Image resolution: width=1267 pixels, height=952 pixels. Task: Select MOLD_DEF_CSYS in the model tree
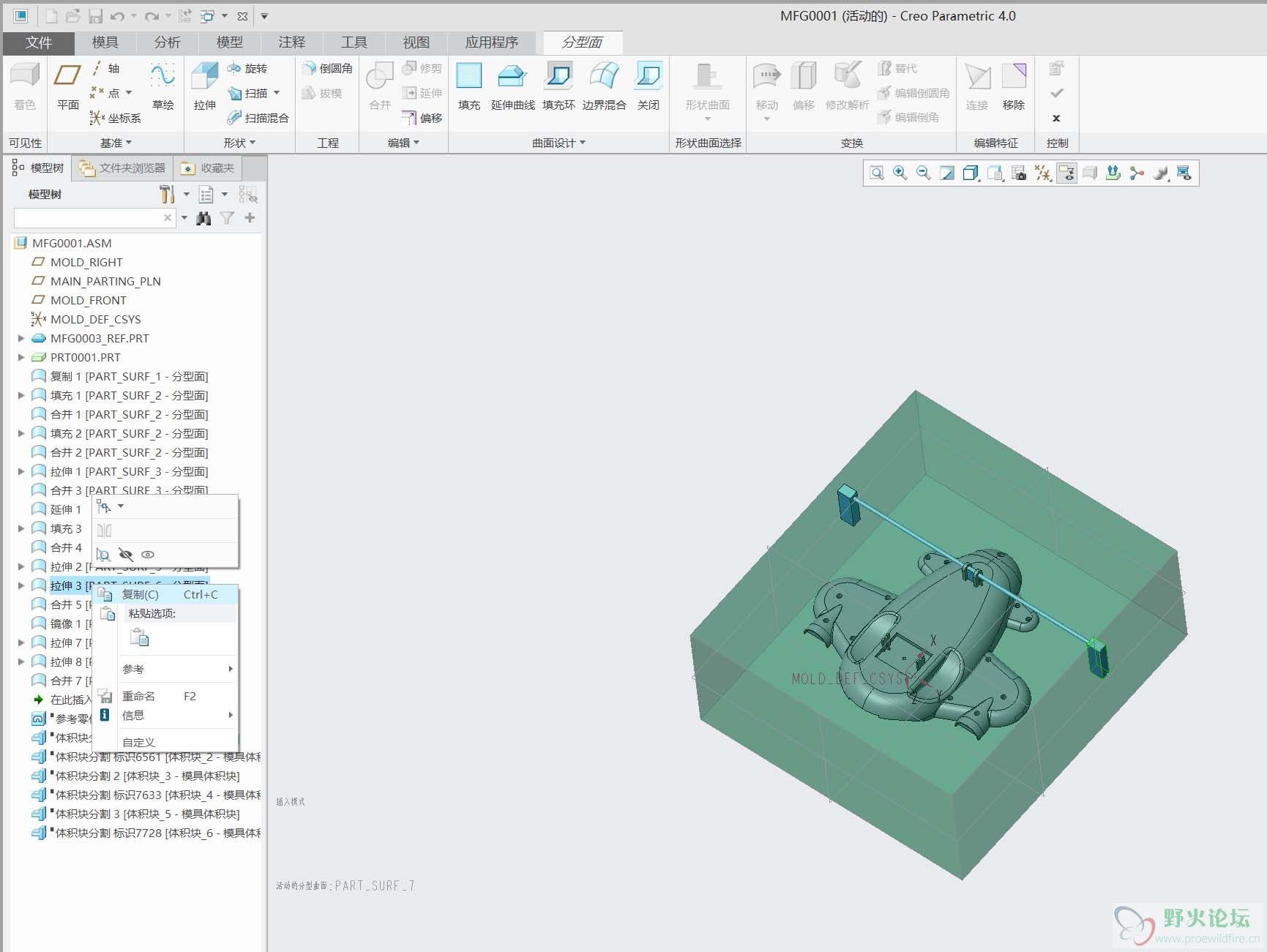click(x=95, y=319)
